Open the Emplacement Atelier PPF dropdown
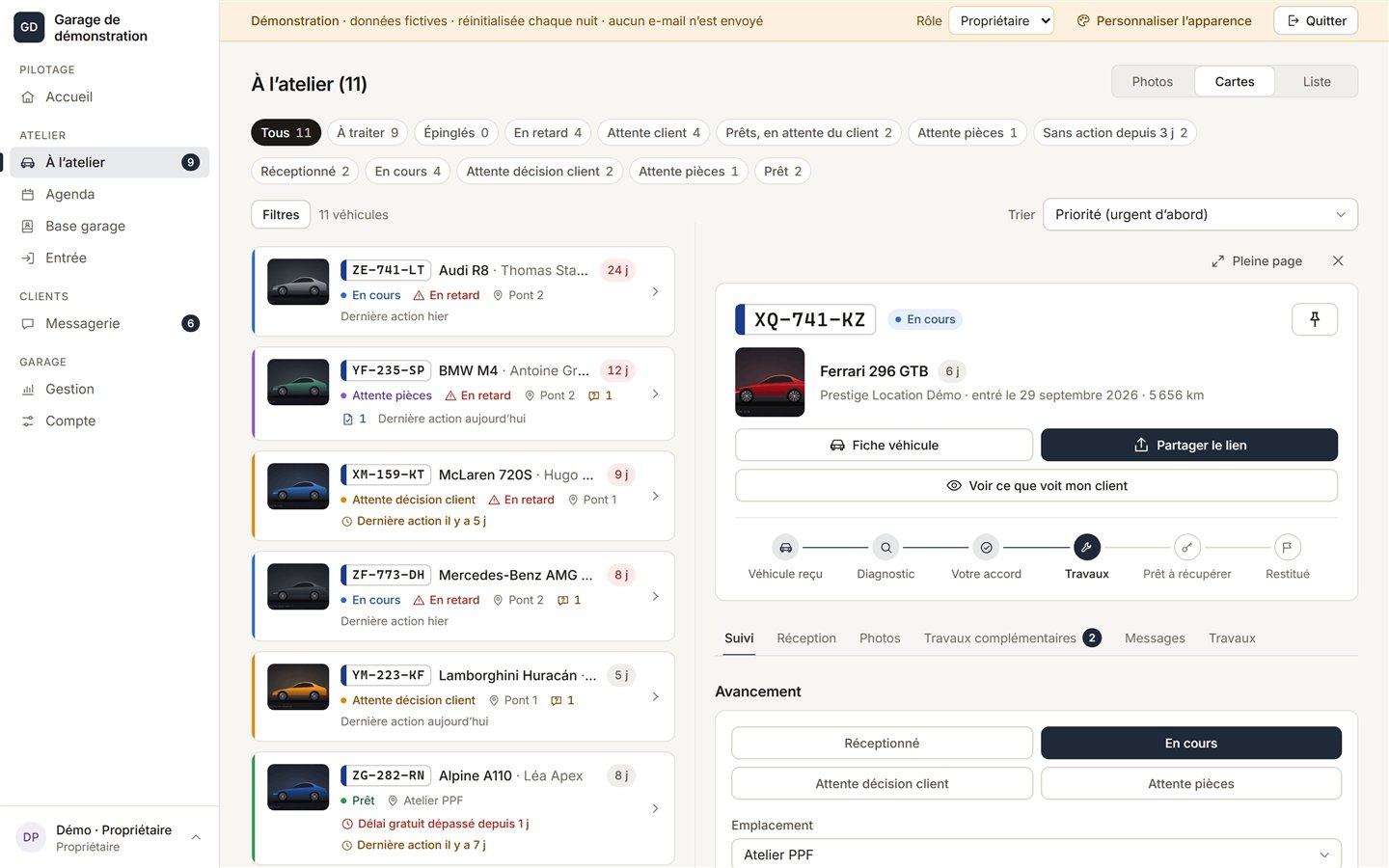Viewport: 1389px width, 868px height. point(1036,854)
